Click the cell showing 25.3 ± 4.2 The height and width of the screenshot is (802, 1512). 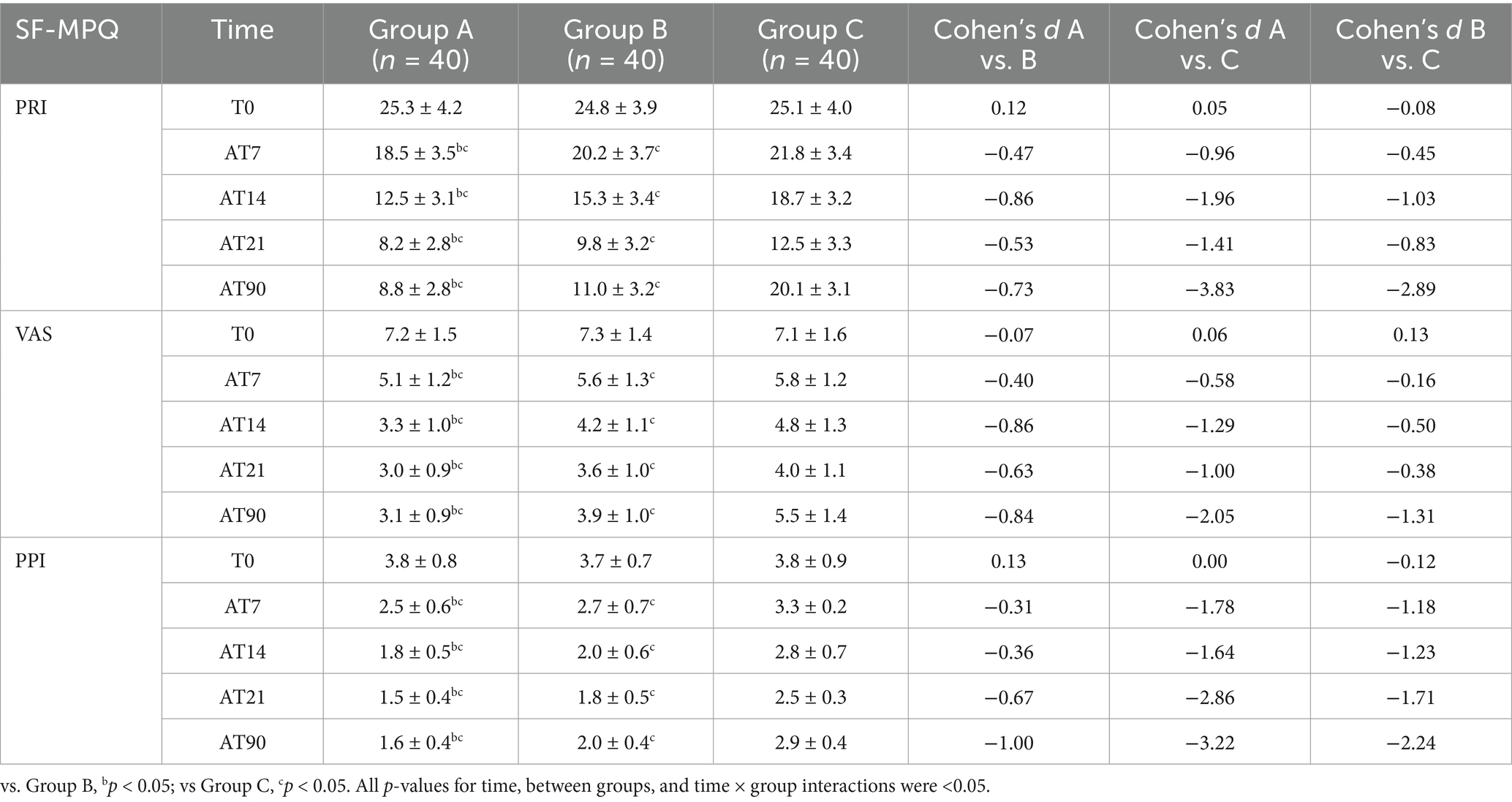(420, 107)
